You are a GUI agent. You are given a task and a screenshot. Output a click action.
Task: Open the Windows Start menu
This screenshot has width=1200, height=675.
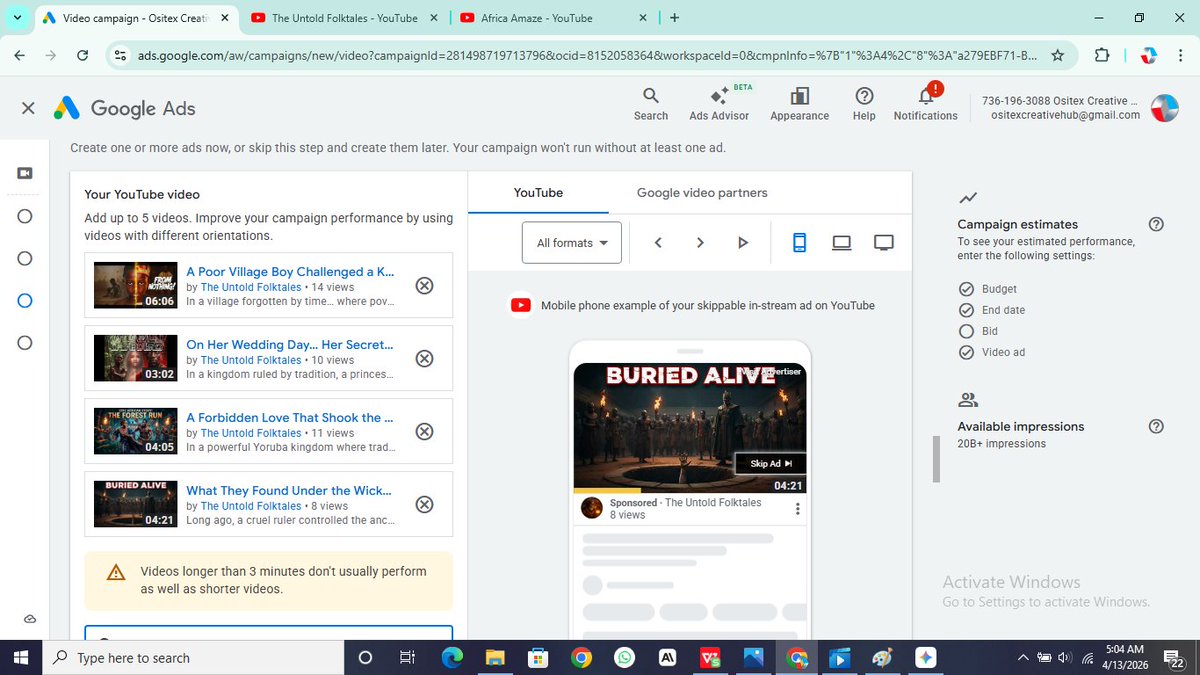(22, 657)
